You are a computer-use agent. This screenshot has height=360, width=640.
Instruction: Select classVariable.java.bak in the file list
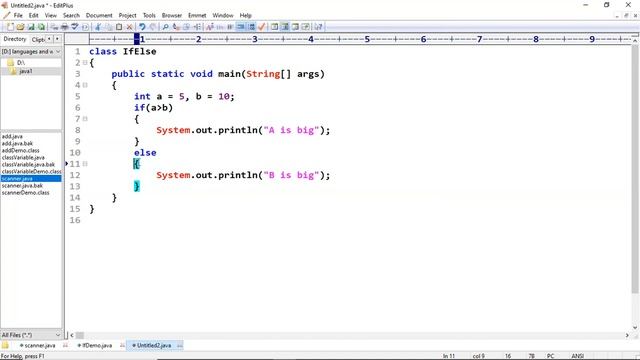[x=28, y=164]
